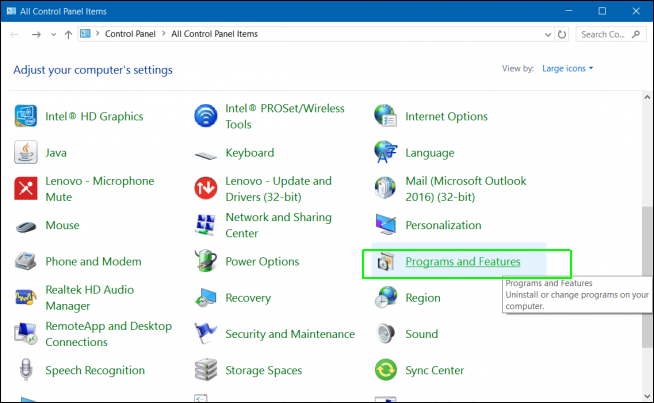This screenshot has height=403, width=654.
Task: Click the Network and Sharing Center icon
Action: [206, 225]
